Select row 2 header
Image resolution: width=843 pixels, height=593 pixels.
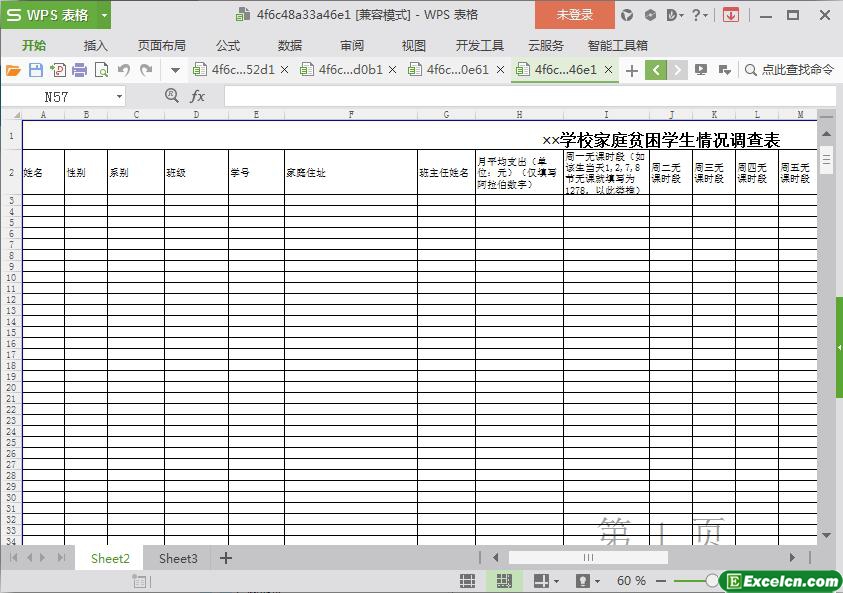11,172
